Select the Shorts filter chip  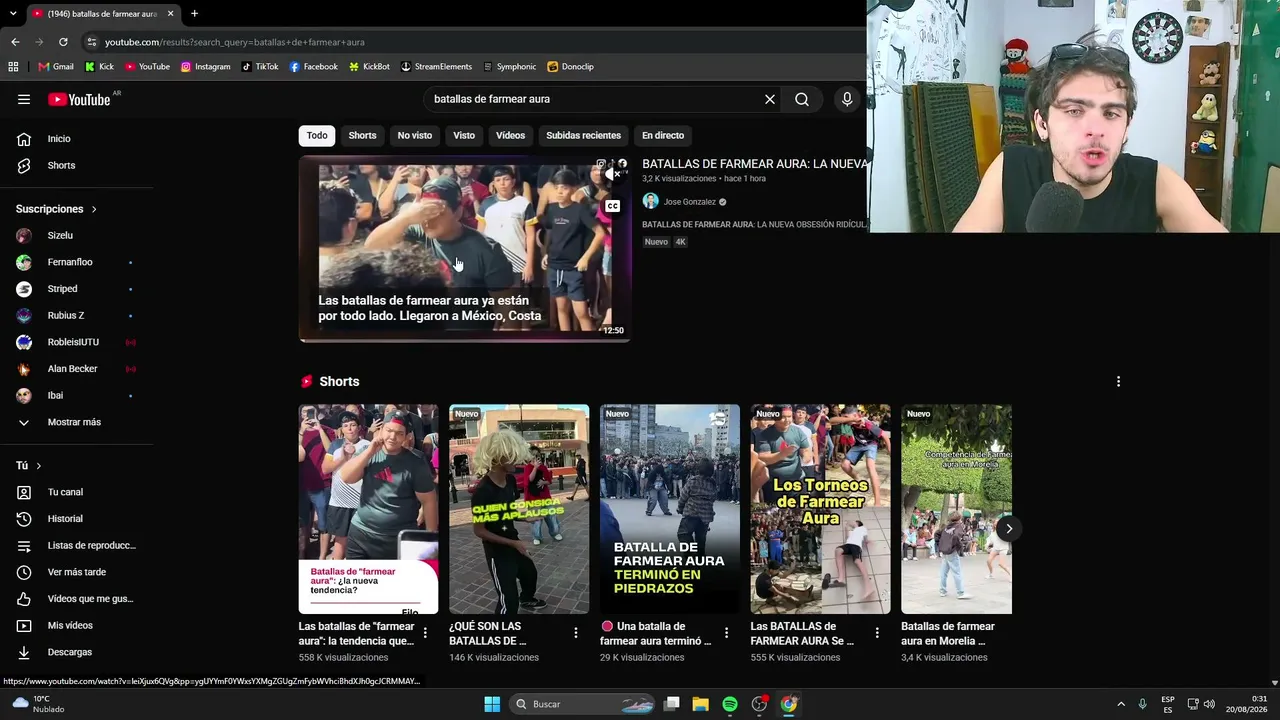362,135
